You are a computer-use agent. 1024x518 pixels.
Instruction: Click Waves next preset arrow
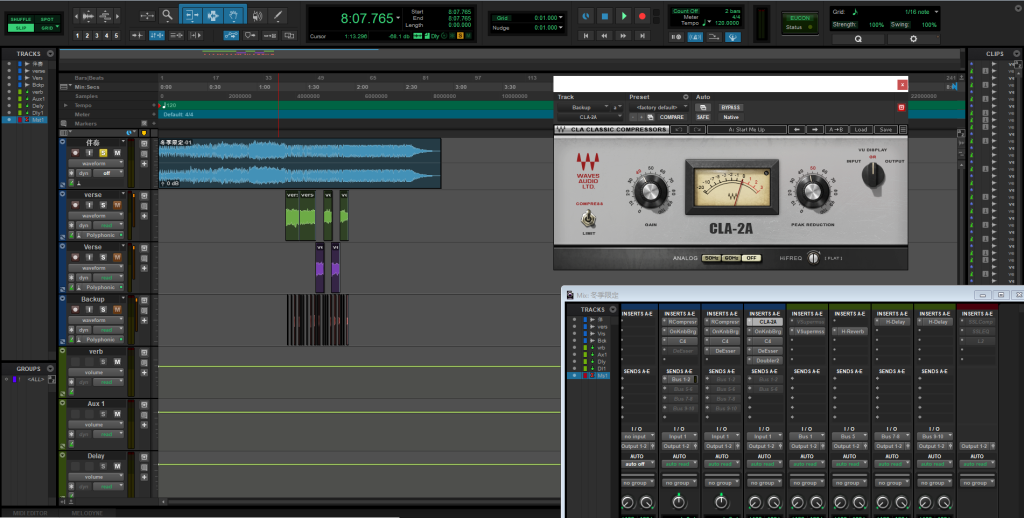(814, 129)
